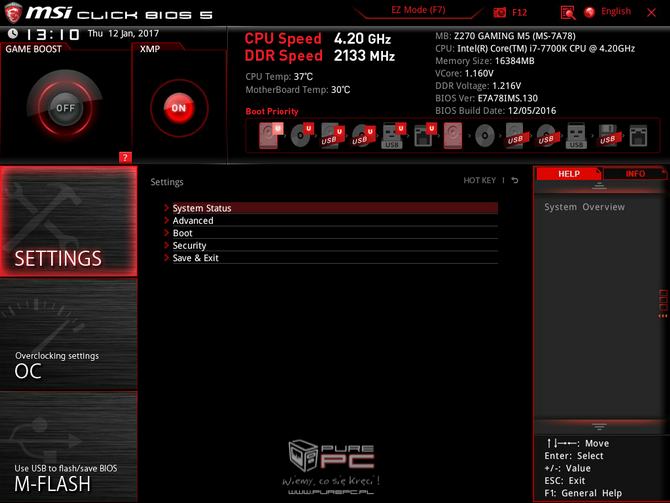Open the SETTINGS section panel
Viewport: 670px width, 503px height.
[x=68, y=221]
